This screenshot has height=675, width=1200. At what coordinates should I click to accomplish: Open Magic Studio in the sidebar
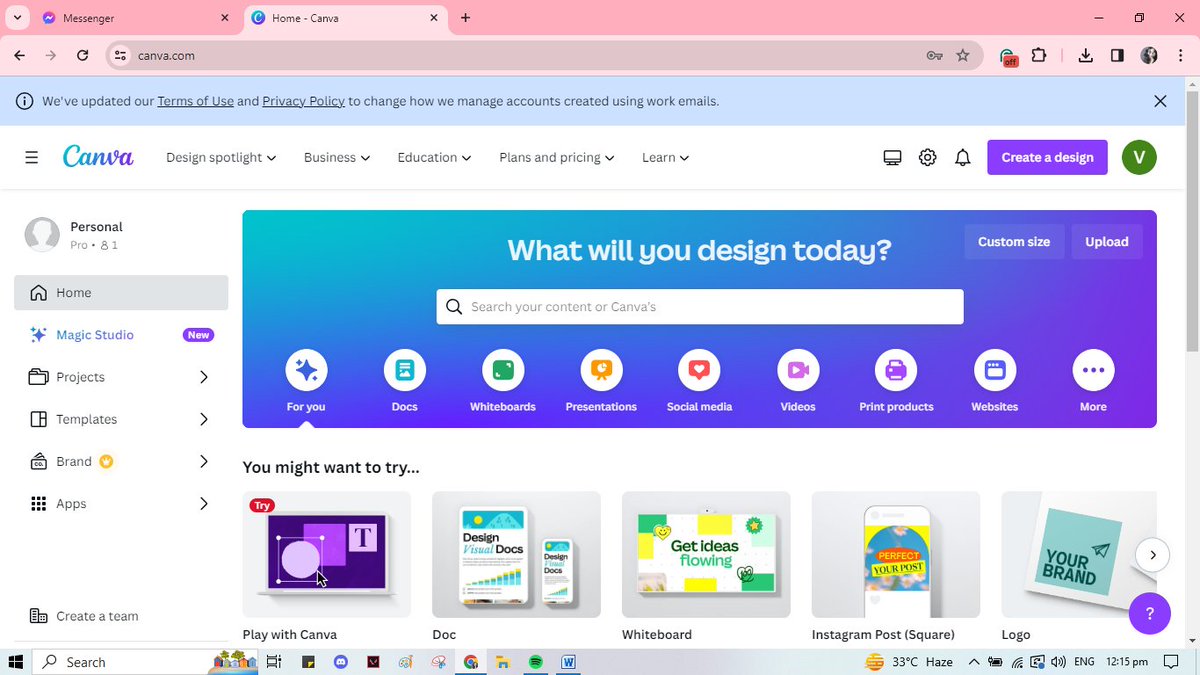[121, 335]
